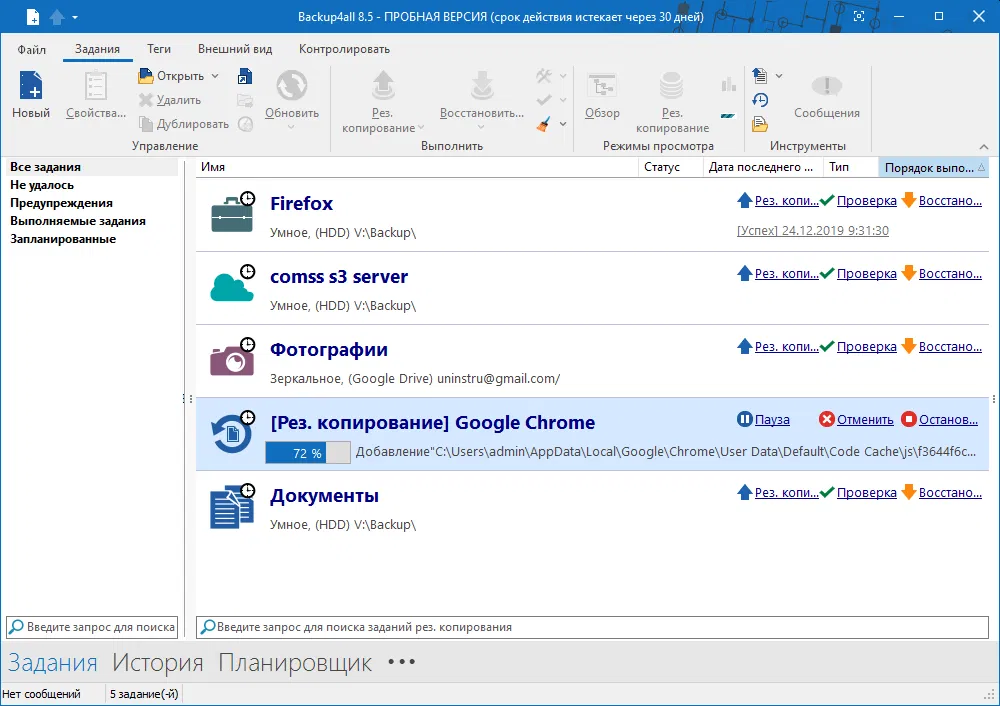Click the quick access new document icon
This screenshot has width=1000, height=706.
(33, 17)
